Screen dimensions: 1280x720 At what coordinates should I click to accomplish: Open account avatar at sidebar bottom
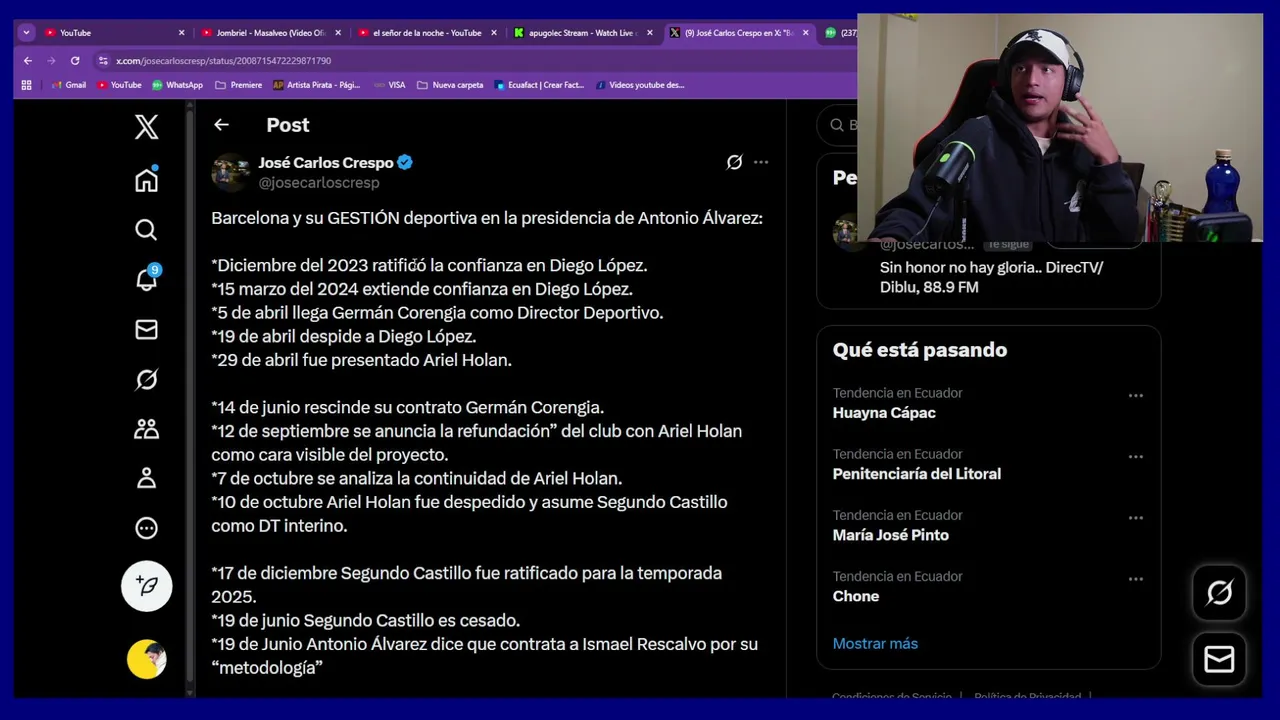[147, 659]
